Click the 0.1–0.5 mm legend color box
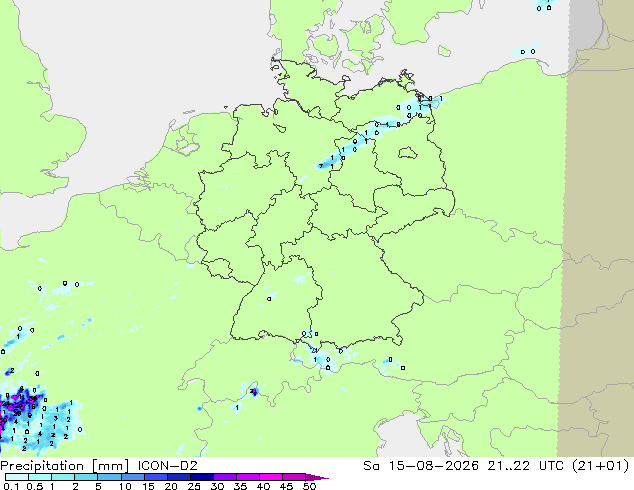 17,477
